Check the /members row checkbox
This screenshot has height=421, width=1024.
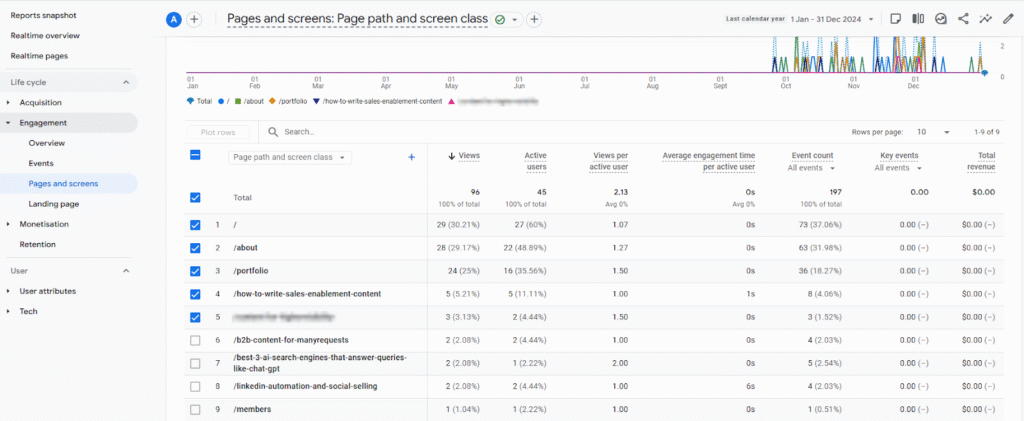(195, 409)
